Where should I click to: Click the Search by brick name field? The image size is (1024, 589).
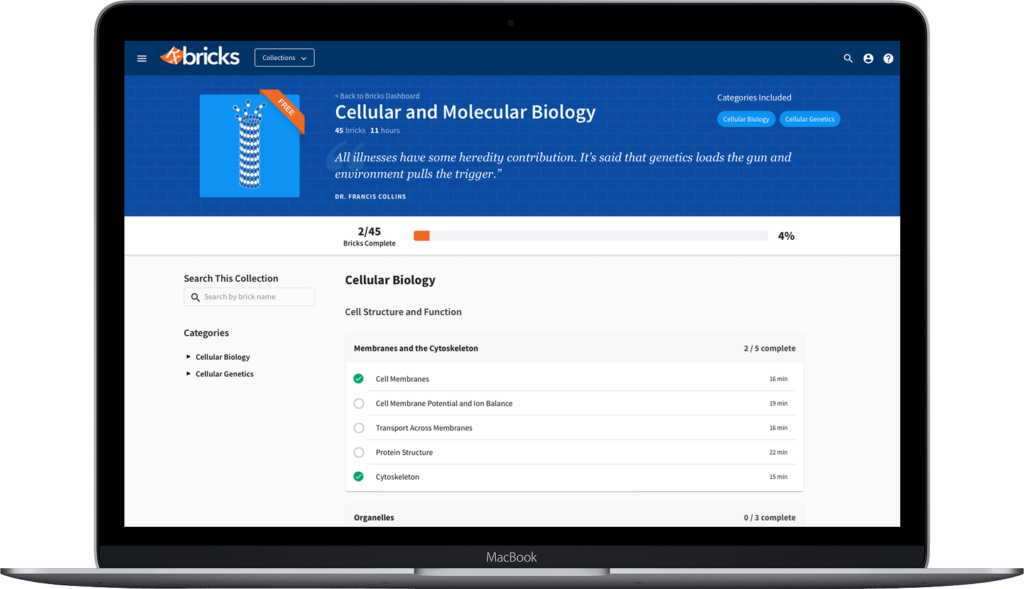pos(249,296)
